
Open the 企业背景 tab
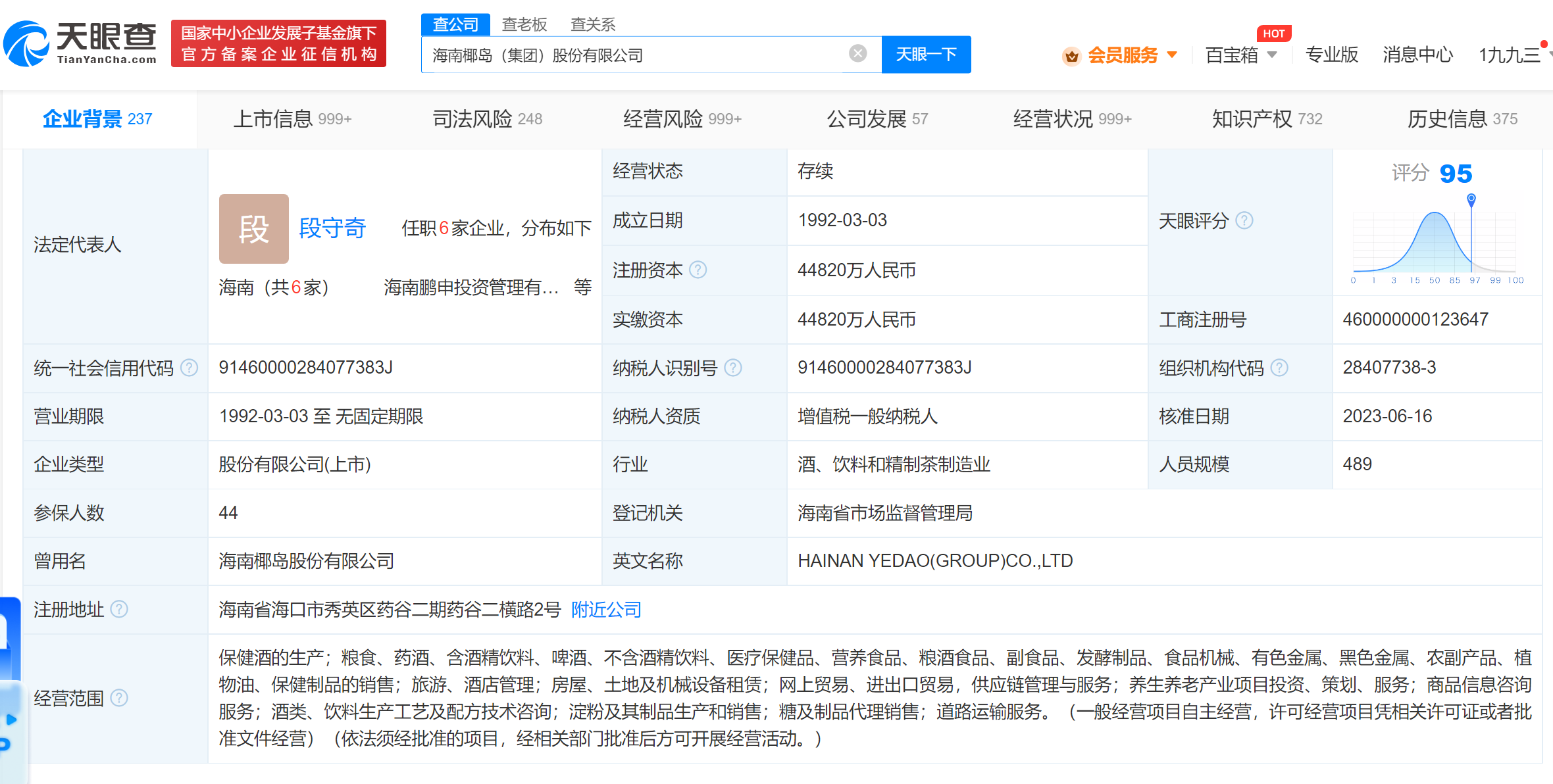click(x=97, y=119)
